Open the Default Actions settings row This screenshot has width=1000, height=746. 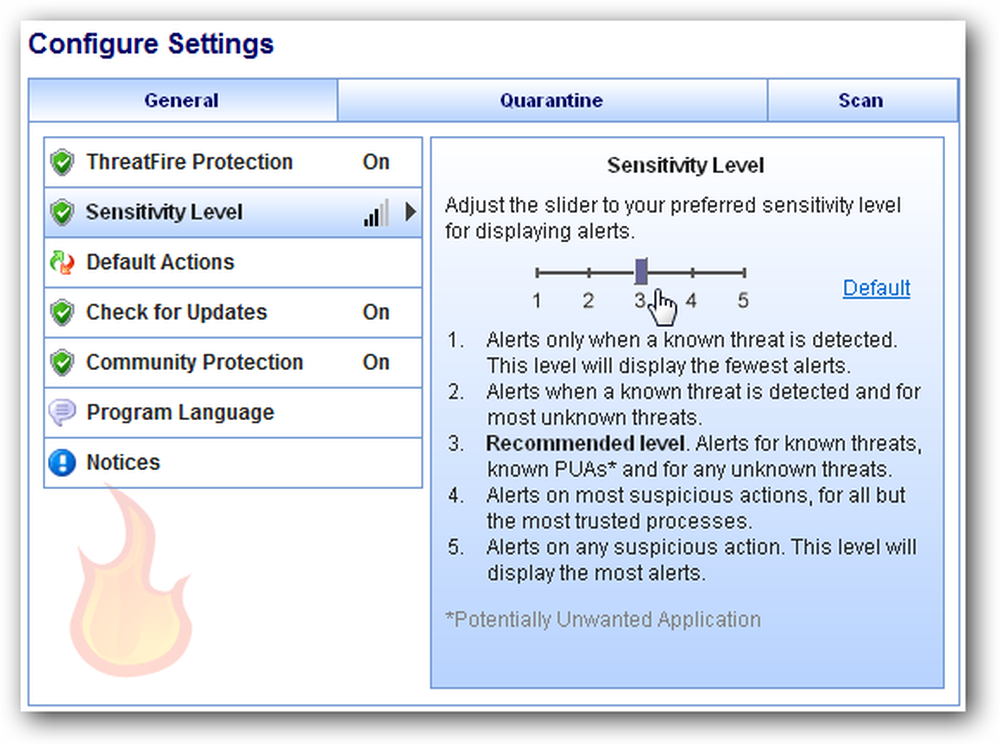coord(233,262)
